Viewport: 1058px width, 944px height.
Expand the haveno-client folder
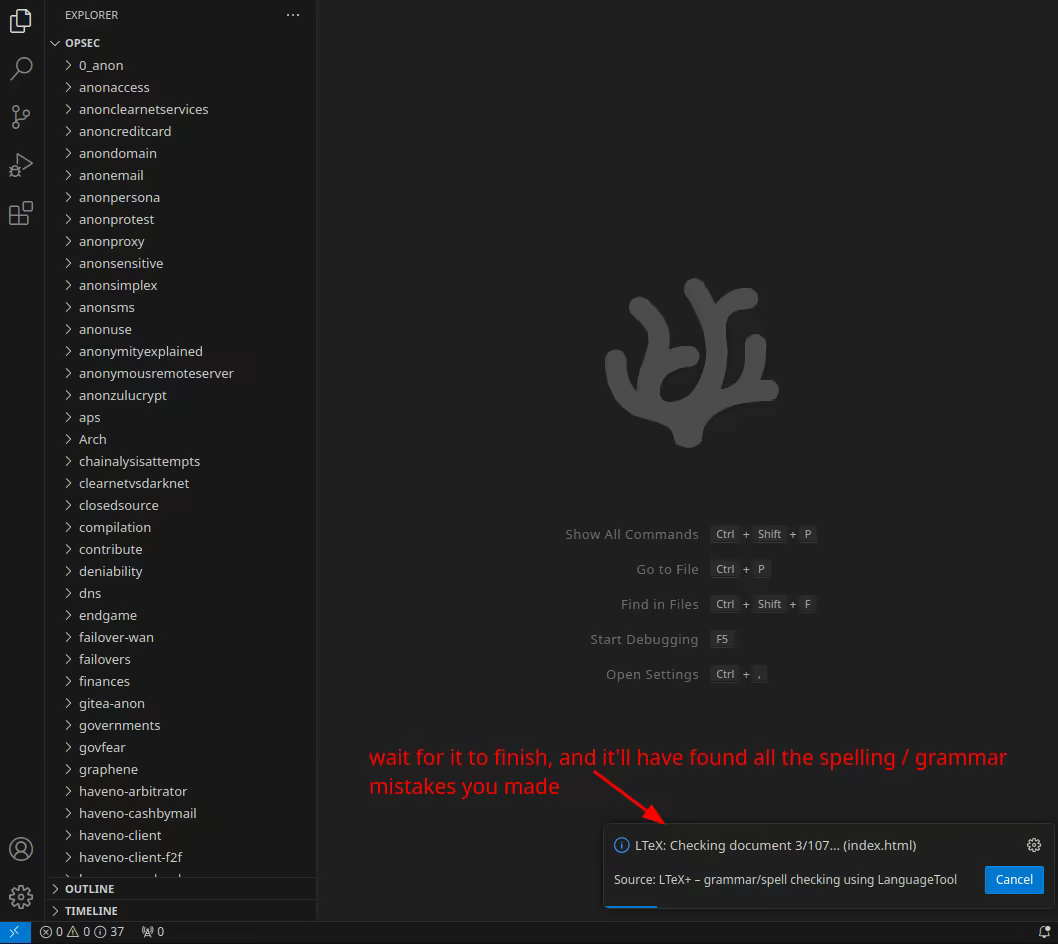coord(120,835)
